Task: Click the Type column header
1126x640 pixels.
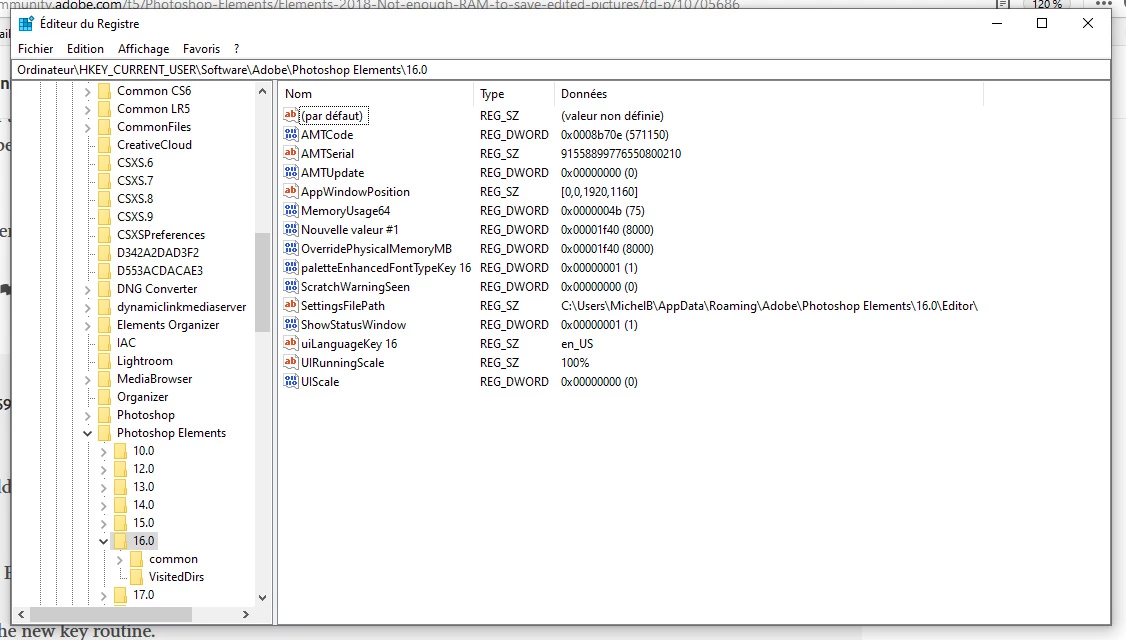Action: [x=513, y=94]
